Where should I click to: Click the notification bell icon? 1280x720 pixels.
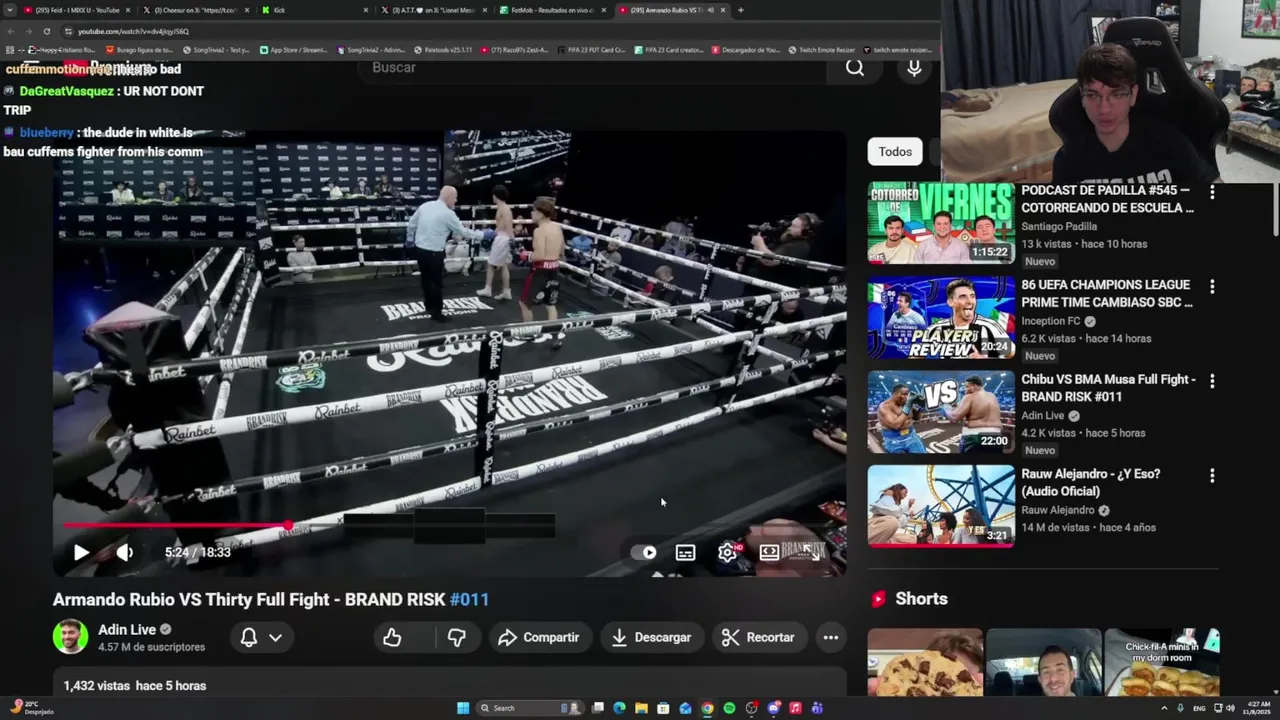(249, 637)
